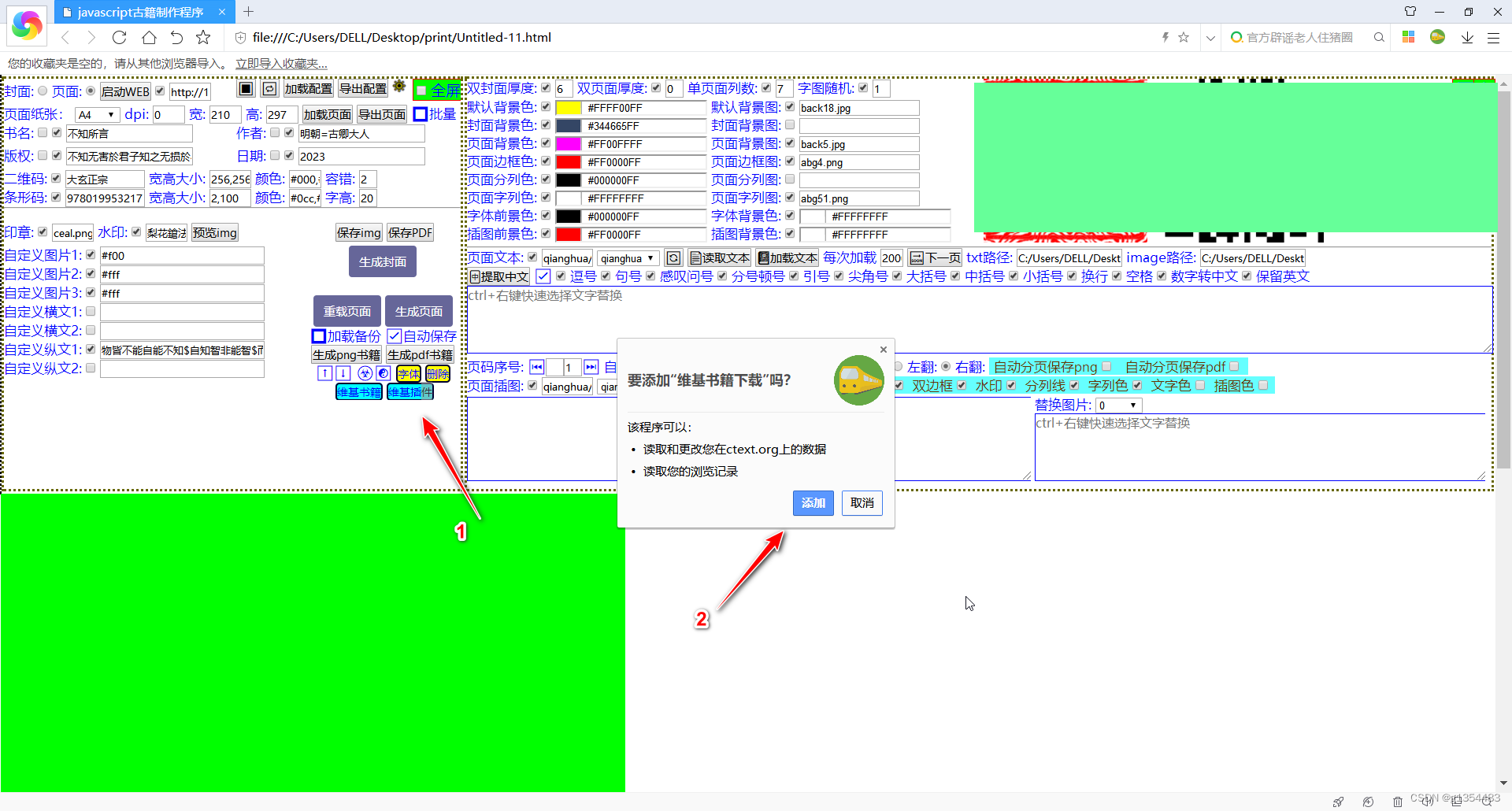This screenshot has width=1512, height=811.
Task: Click the 生成png书籍 button
Action: pos(346,355)
